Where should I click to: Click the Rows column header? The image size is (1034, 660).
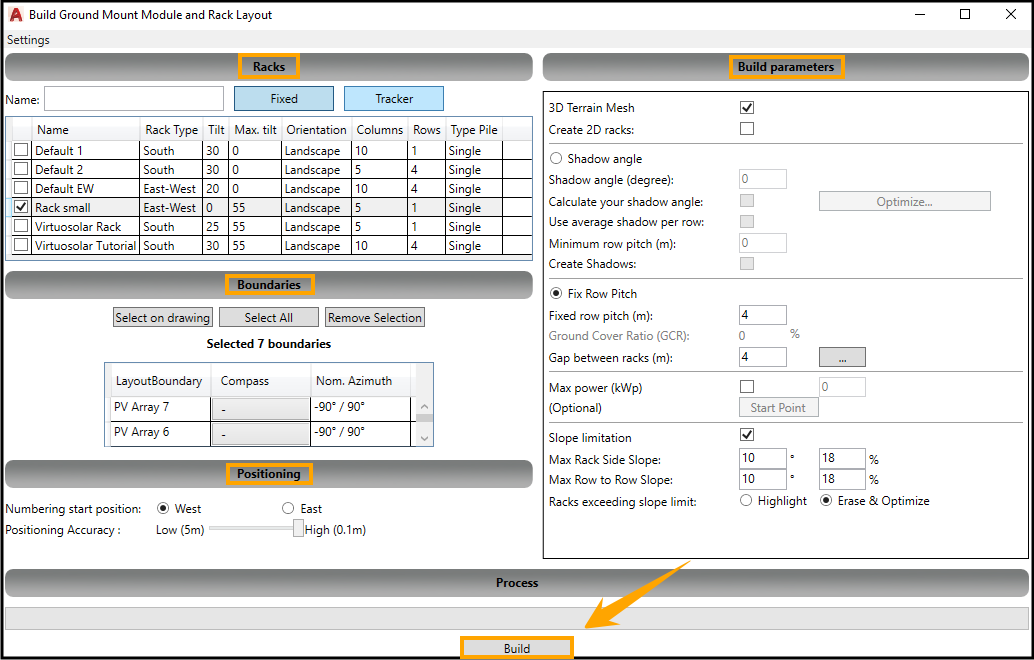427,130
